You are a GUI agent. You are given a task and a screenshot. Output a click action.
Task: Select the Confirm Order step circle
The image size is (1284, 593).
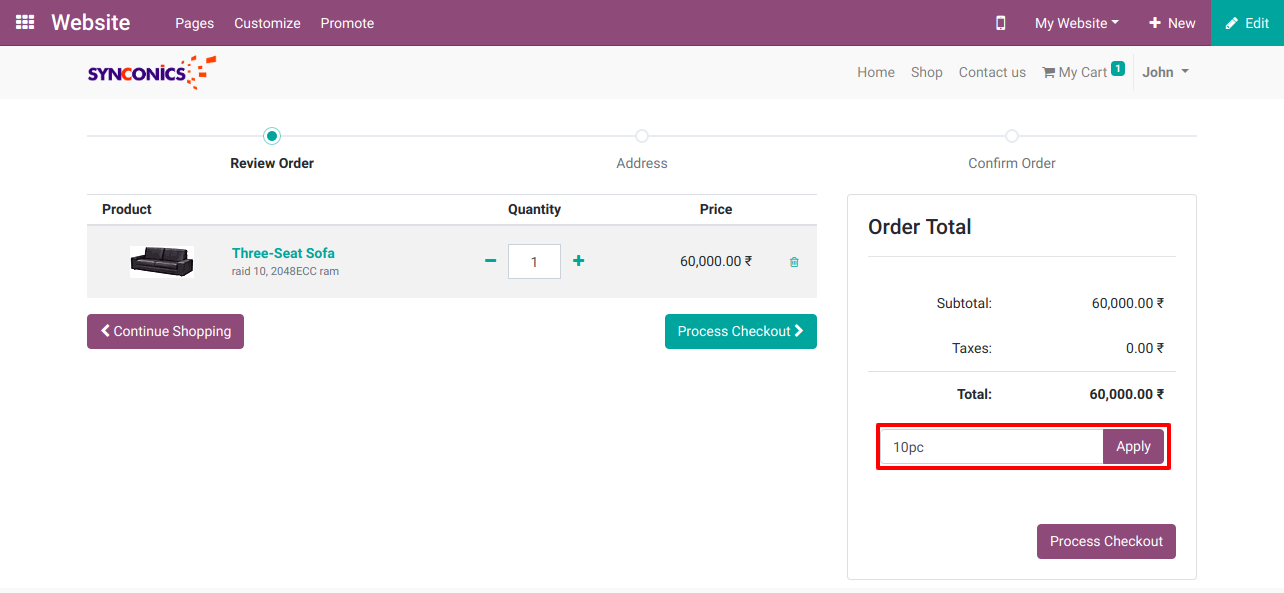(1012, 136)
